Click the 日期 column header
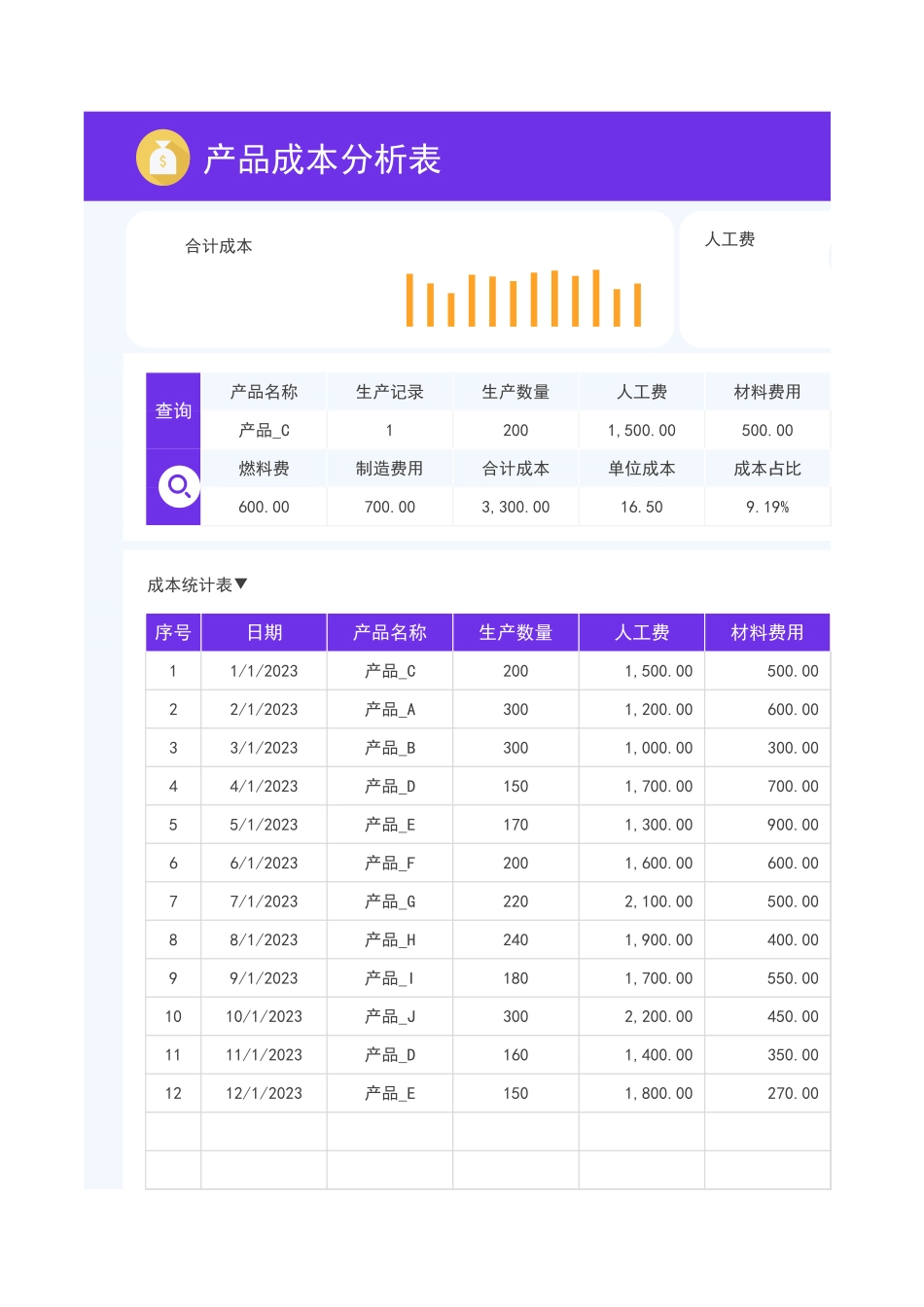This screenshot has width=924, height=1307. pos(263,632)
